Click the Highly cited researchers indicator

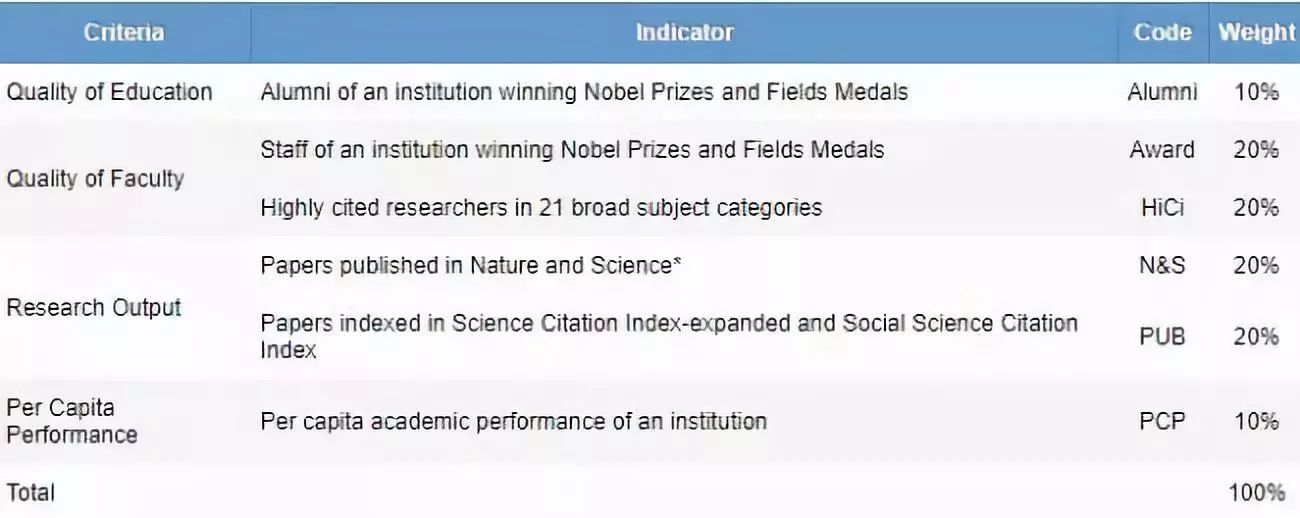click(x=541, y=208)
